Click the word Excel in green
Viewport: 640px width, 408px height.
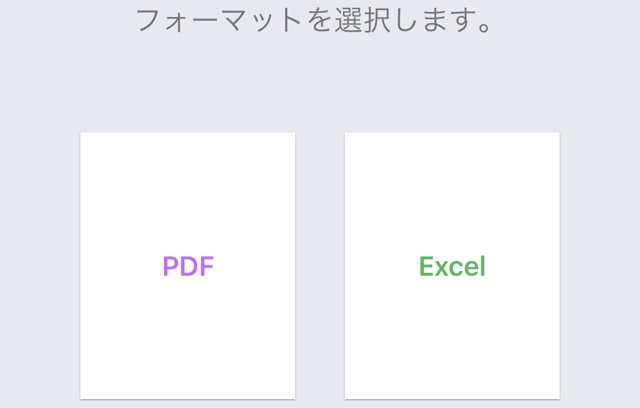(x=452, y=267)
